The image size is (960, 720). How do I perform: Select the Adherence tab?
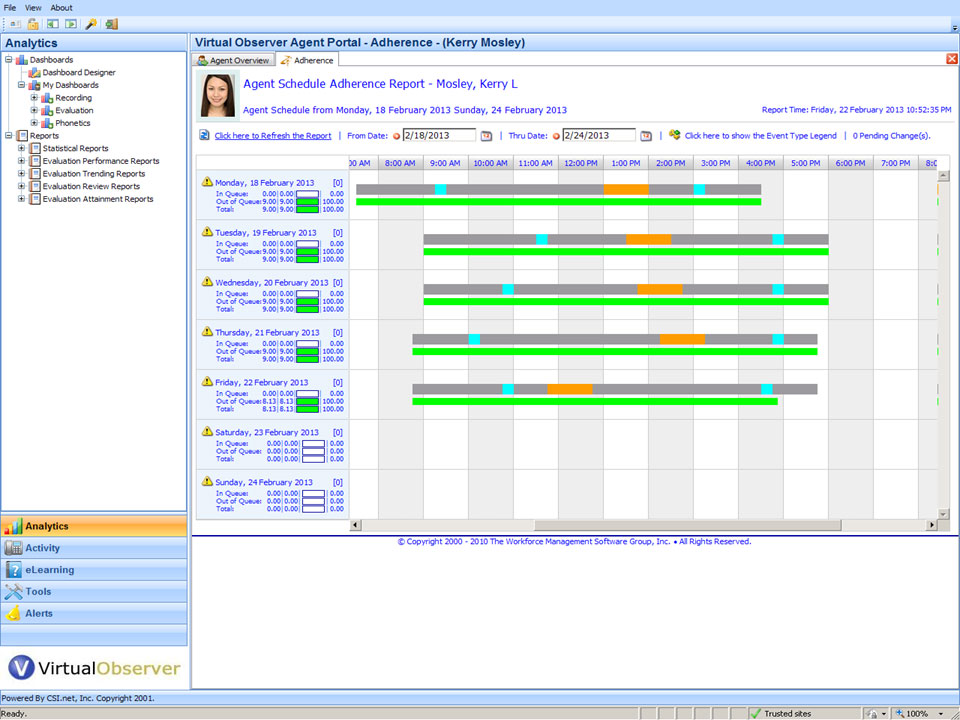(307, 60)
